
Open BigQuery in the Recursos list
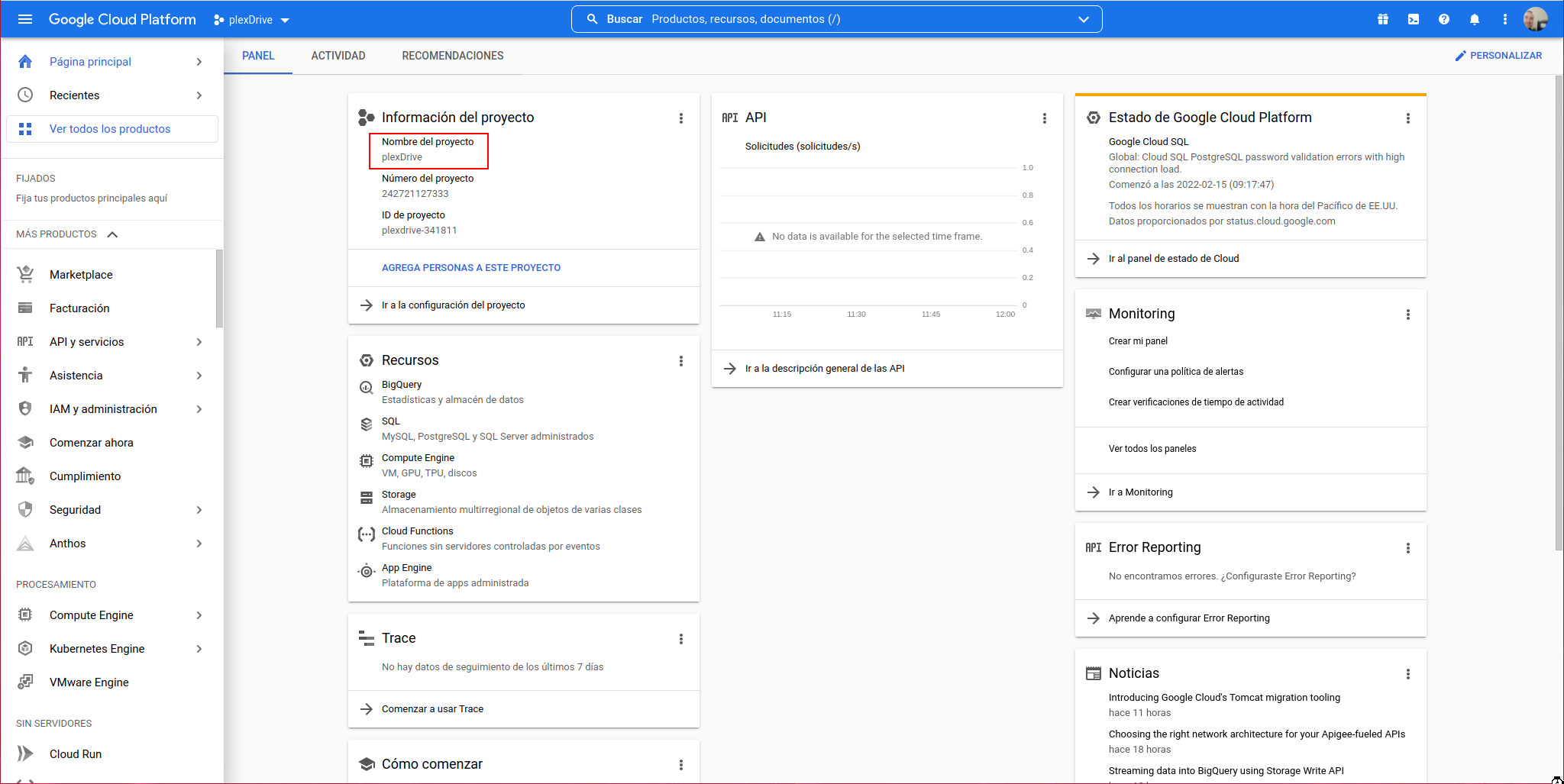tap(402, 385)
